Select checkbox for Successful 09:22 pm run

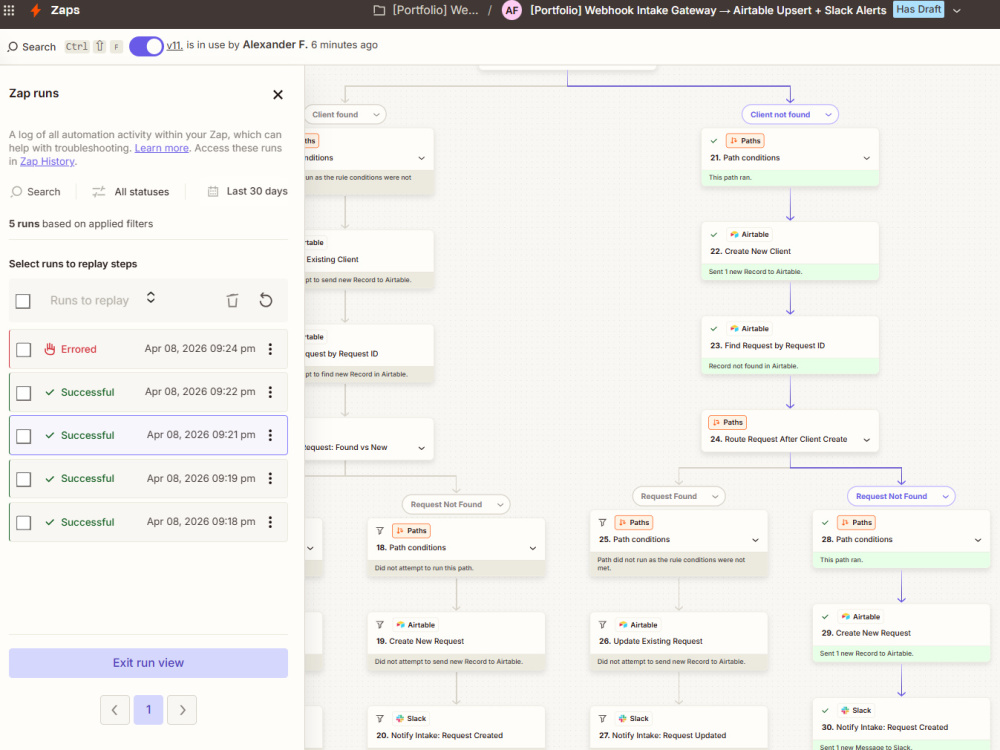(24, 393)
